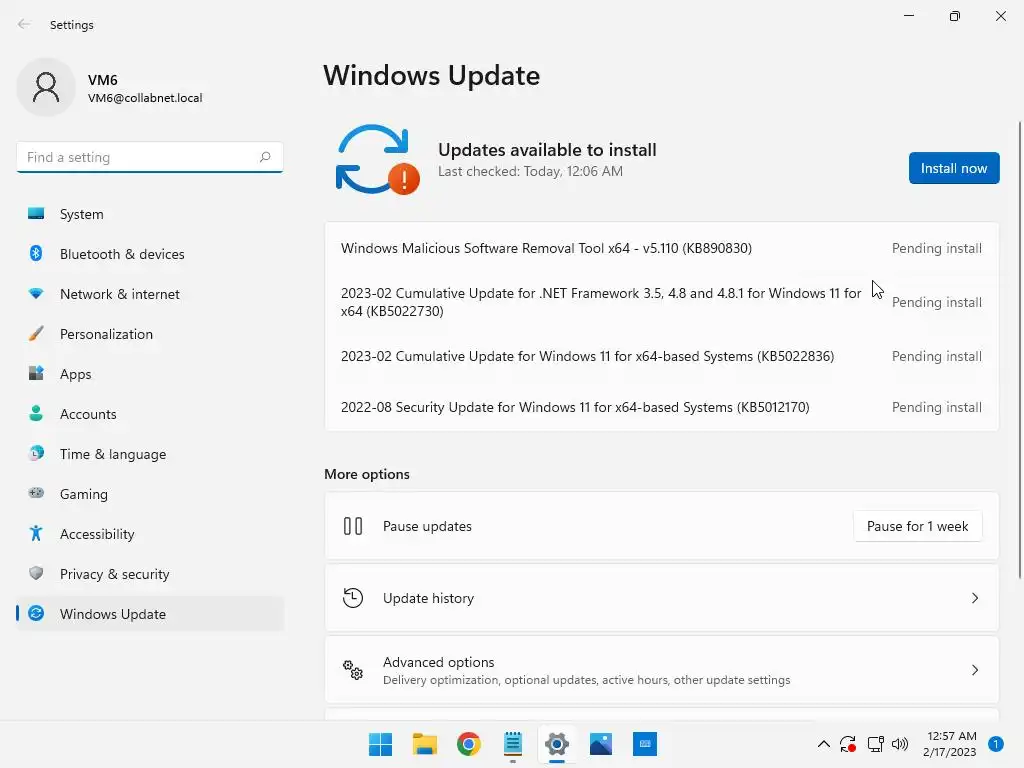Open the System settings page
This screenshot has width=1024, height=768.
coord(150,214)
